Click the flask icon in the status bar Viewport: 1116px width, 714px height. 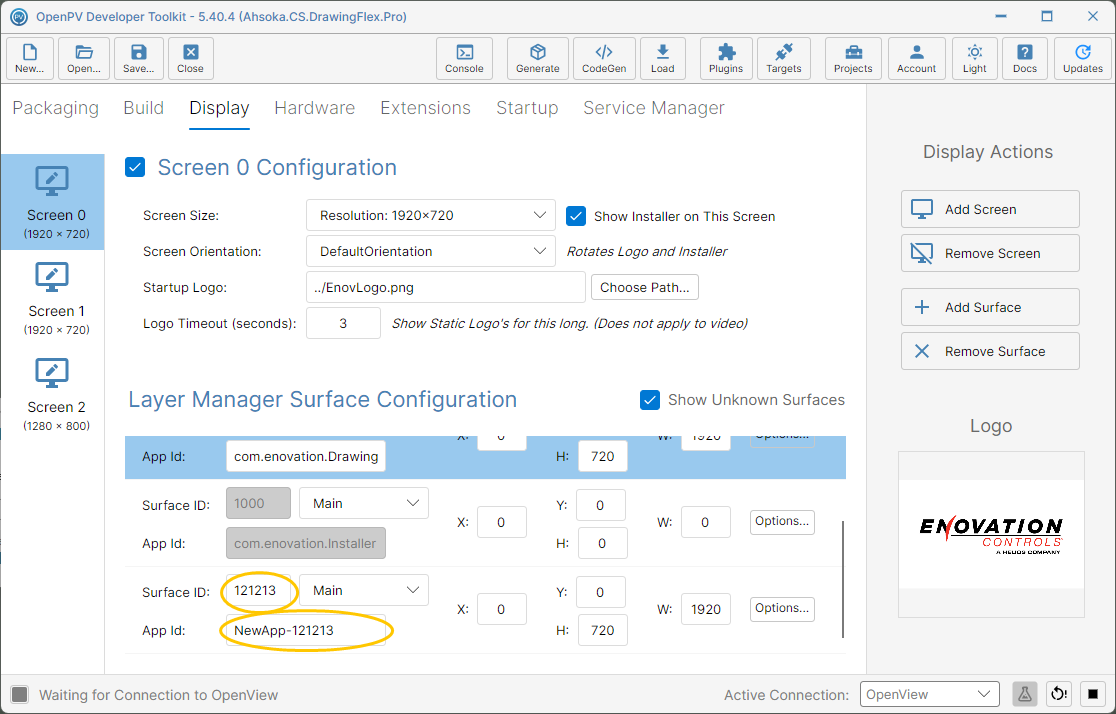click(1024, 694)
